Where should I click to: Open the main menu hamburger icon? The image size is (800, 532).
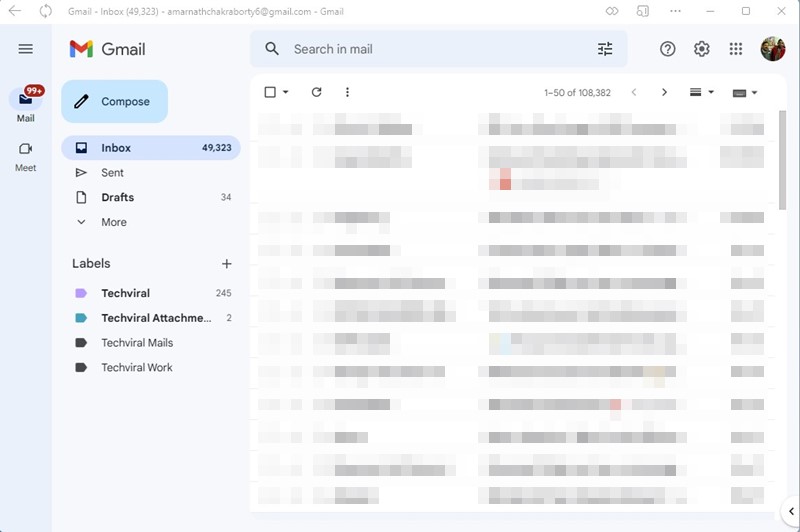click(x=26, y=49)
